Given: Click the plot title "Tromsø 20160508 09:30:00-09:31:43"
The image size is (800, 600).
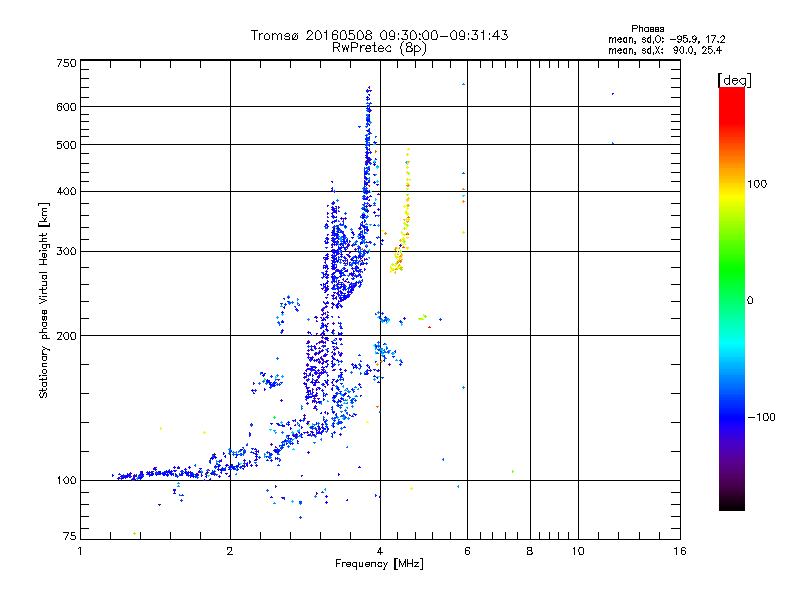Looking at the screenshot, I should coord(379,35).
